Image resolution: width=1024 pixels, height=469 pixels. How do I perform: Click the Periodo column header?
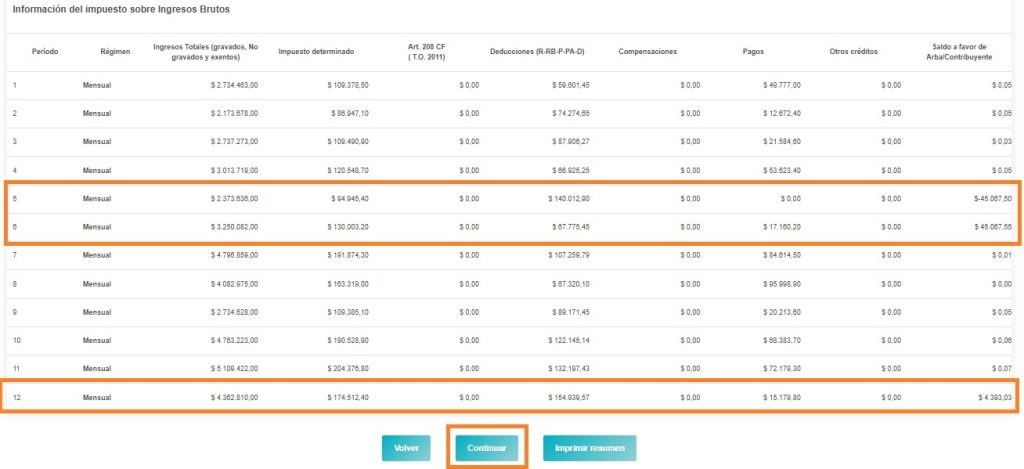coord(45,51)
